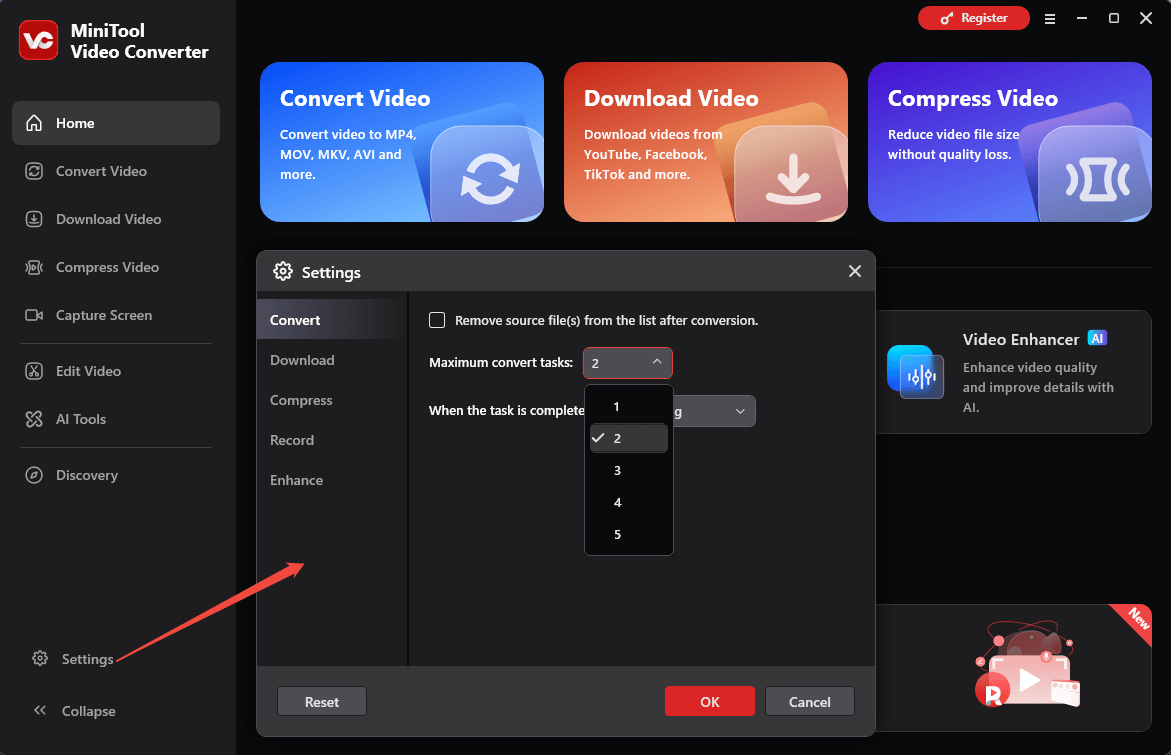Open the Compress Video card
Viewport: 1171px width, 755px height.
(x=1010, y=142)
